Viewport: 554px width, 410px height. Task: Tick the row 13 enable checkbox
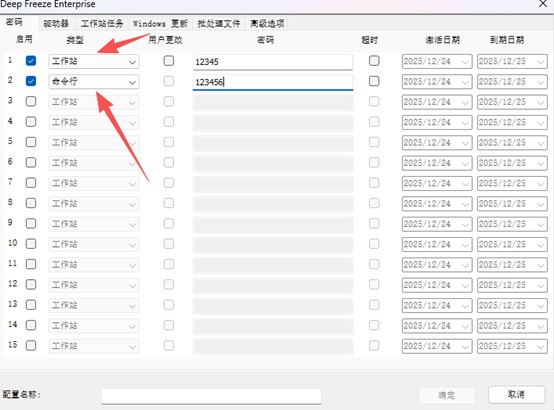[31, 305]
